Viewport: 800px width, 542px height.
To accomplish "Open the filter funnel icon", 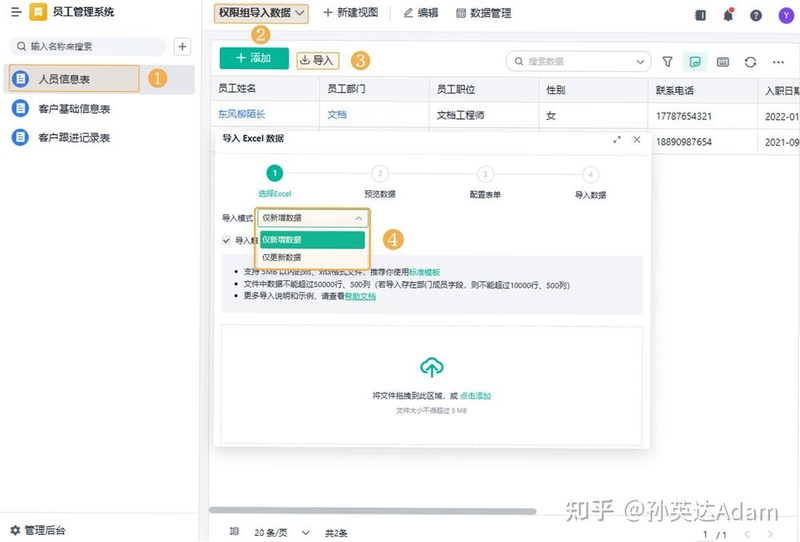I will (667, 62).
